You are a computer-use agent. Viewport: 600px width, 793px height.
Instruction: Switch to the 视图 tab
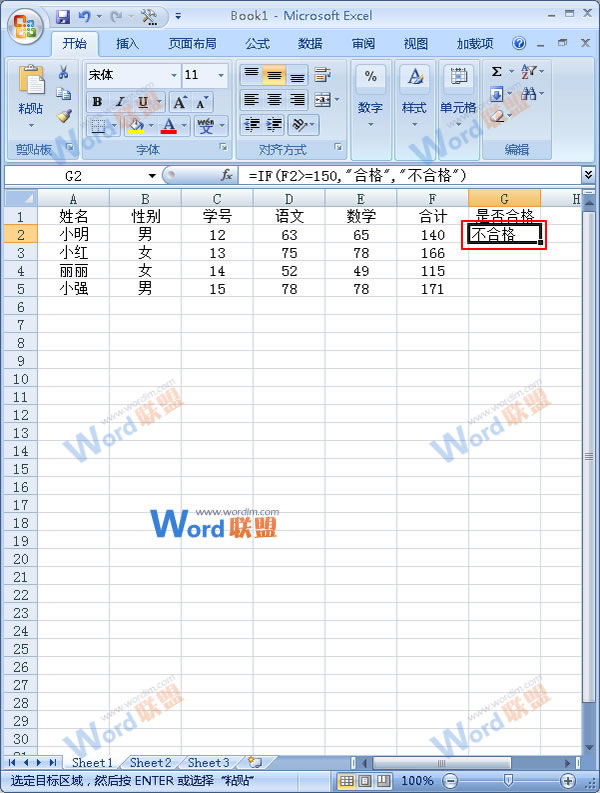pyautogui.click(x=416, y=44)
